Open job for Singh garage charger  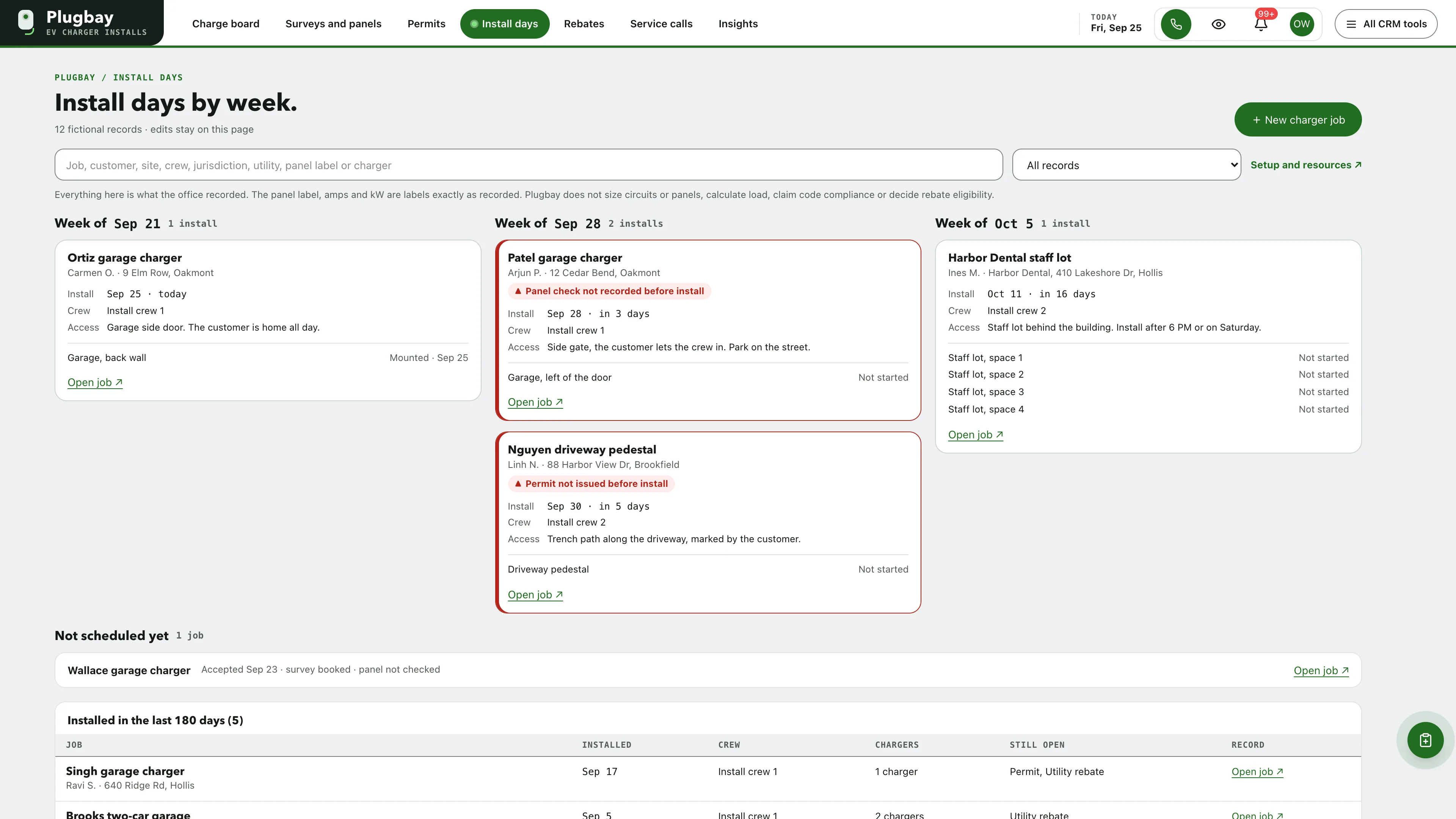tap(1257, 772)
